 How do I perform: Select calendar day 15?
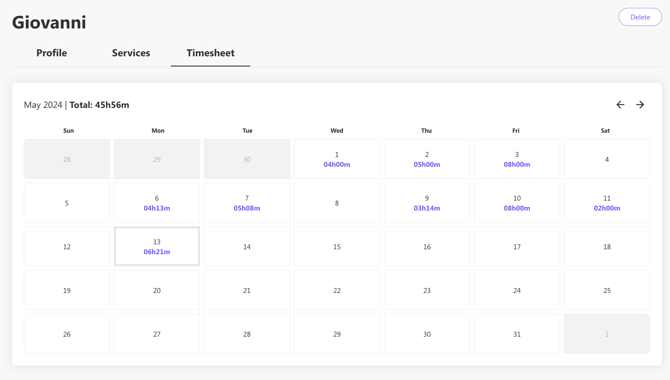pyautogui.click(x=337, y=246)
